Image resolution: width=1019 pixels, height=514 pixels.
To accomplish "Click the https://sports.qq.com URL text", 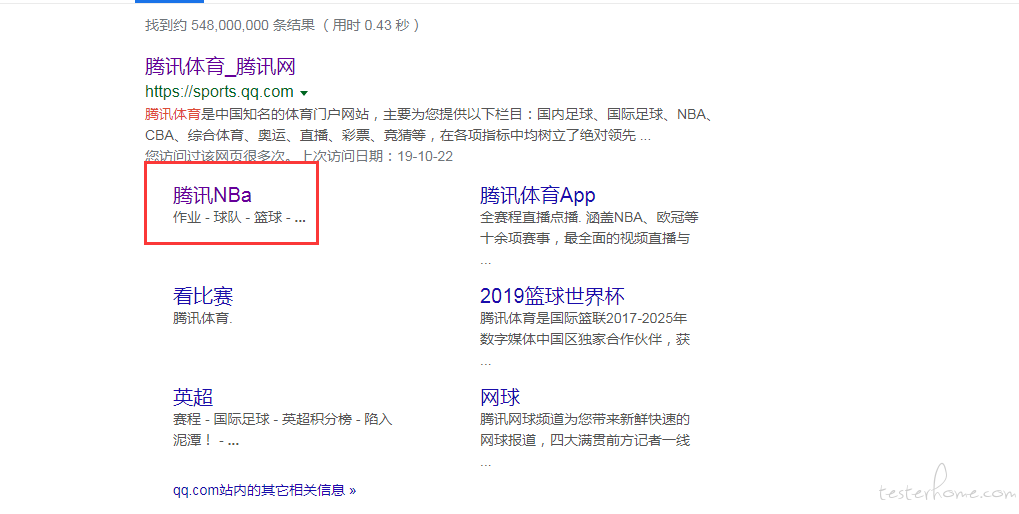I will (219, 92).
